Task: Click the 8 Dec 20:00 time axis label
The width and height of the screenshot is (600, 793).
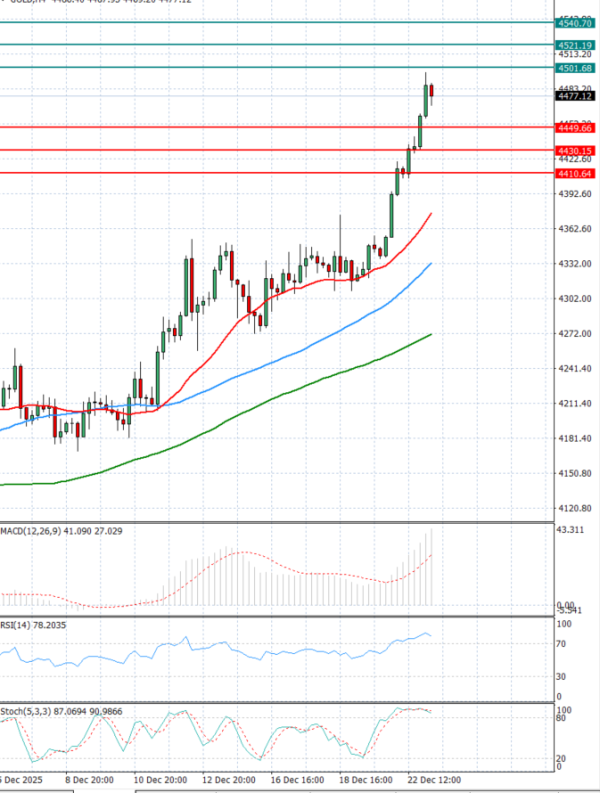Action: pos(88,778)
